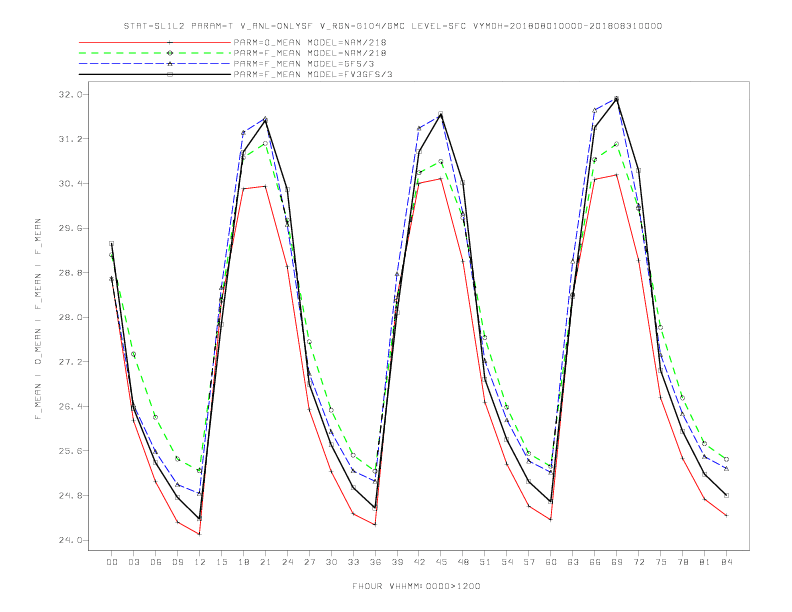Click x-axis forecast hour label 75
The height and width of the screenshot is (612, 792).
click(661, 562)
